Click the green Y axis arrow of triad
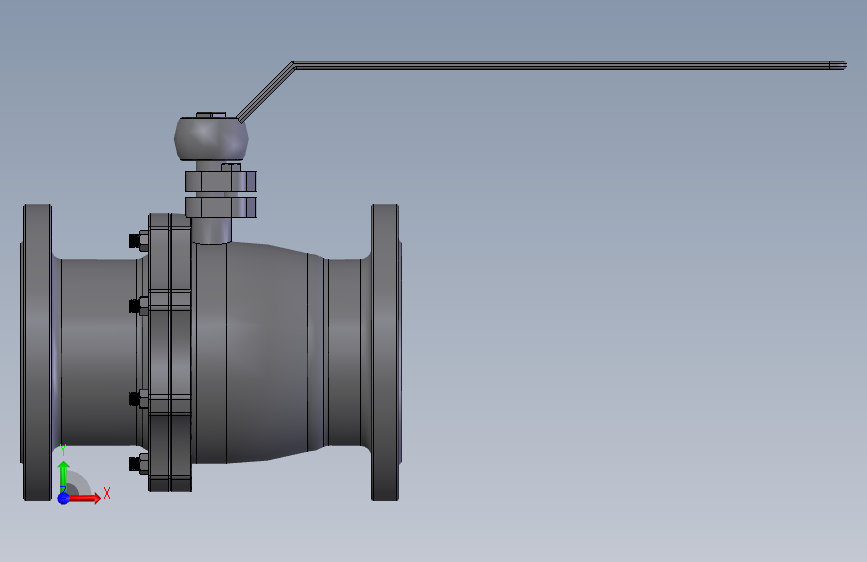 64,476
